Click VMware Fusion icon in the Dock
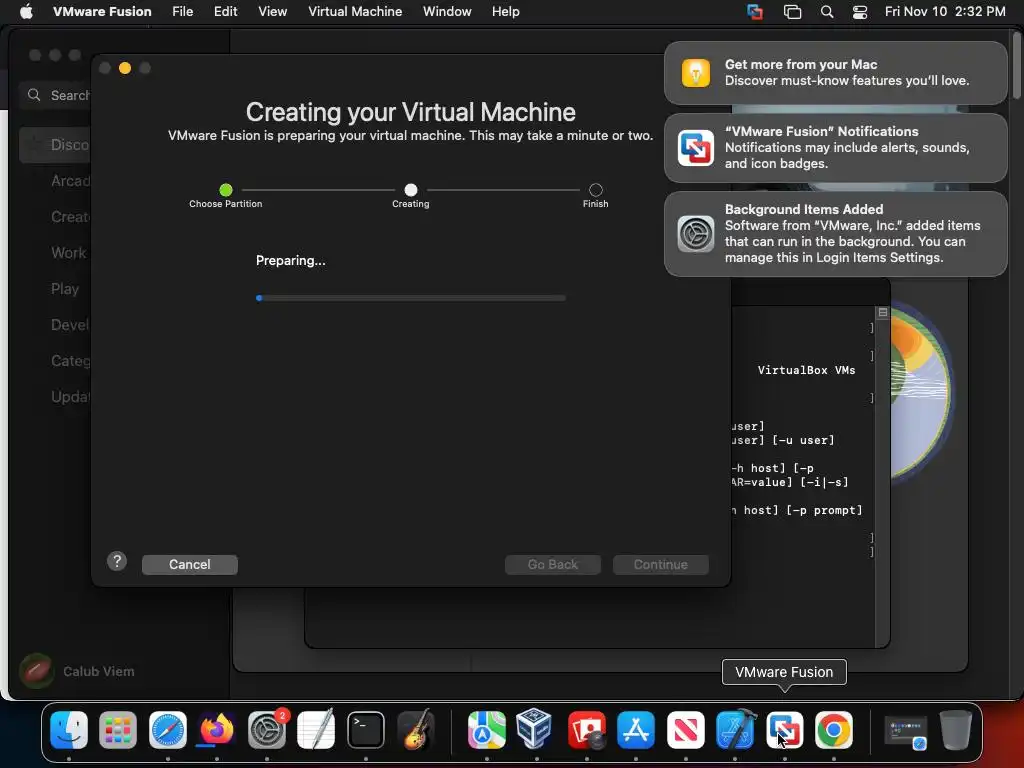Viewport: 1024px width, 768px height. click(785, 729)
